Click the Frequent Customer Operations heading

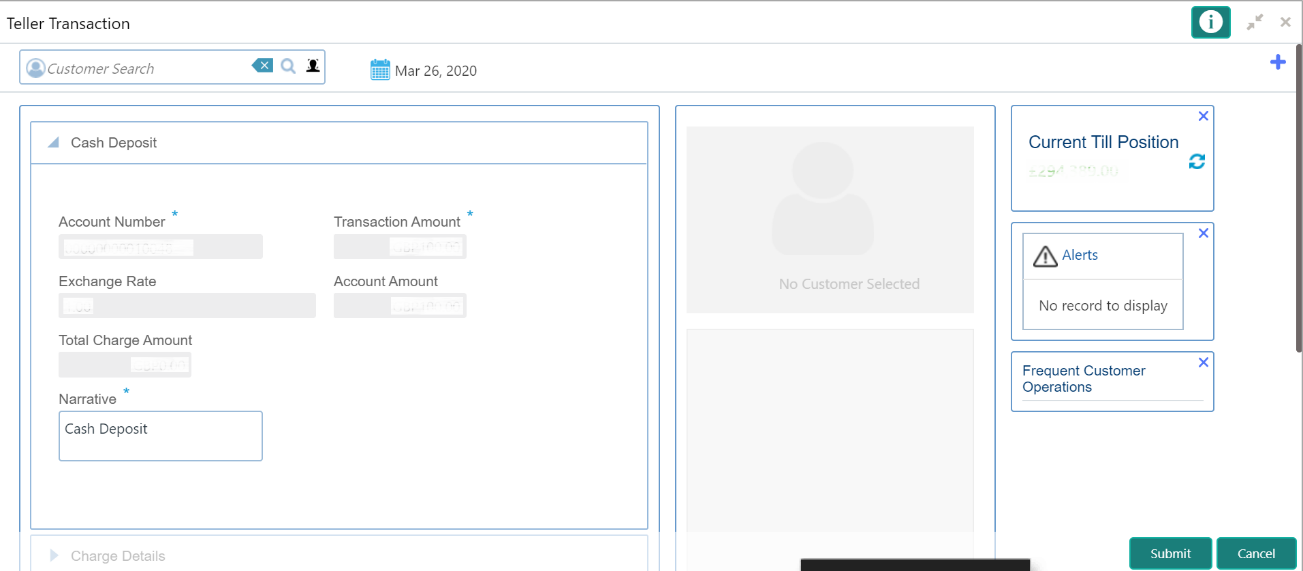pyautogui.click(x=1084, y=379)
